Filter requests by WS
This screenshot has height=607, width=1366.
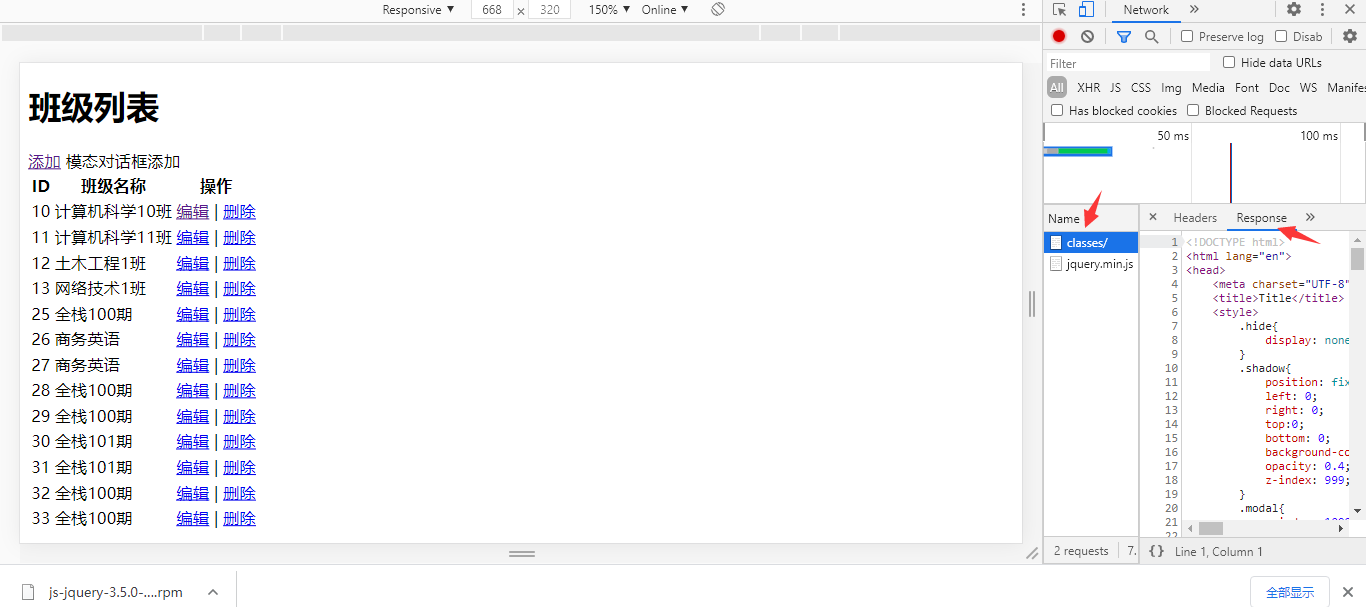coord(1308,87)
